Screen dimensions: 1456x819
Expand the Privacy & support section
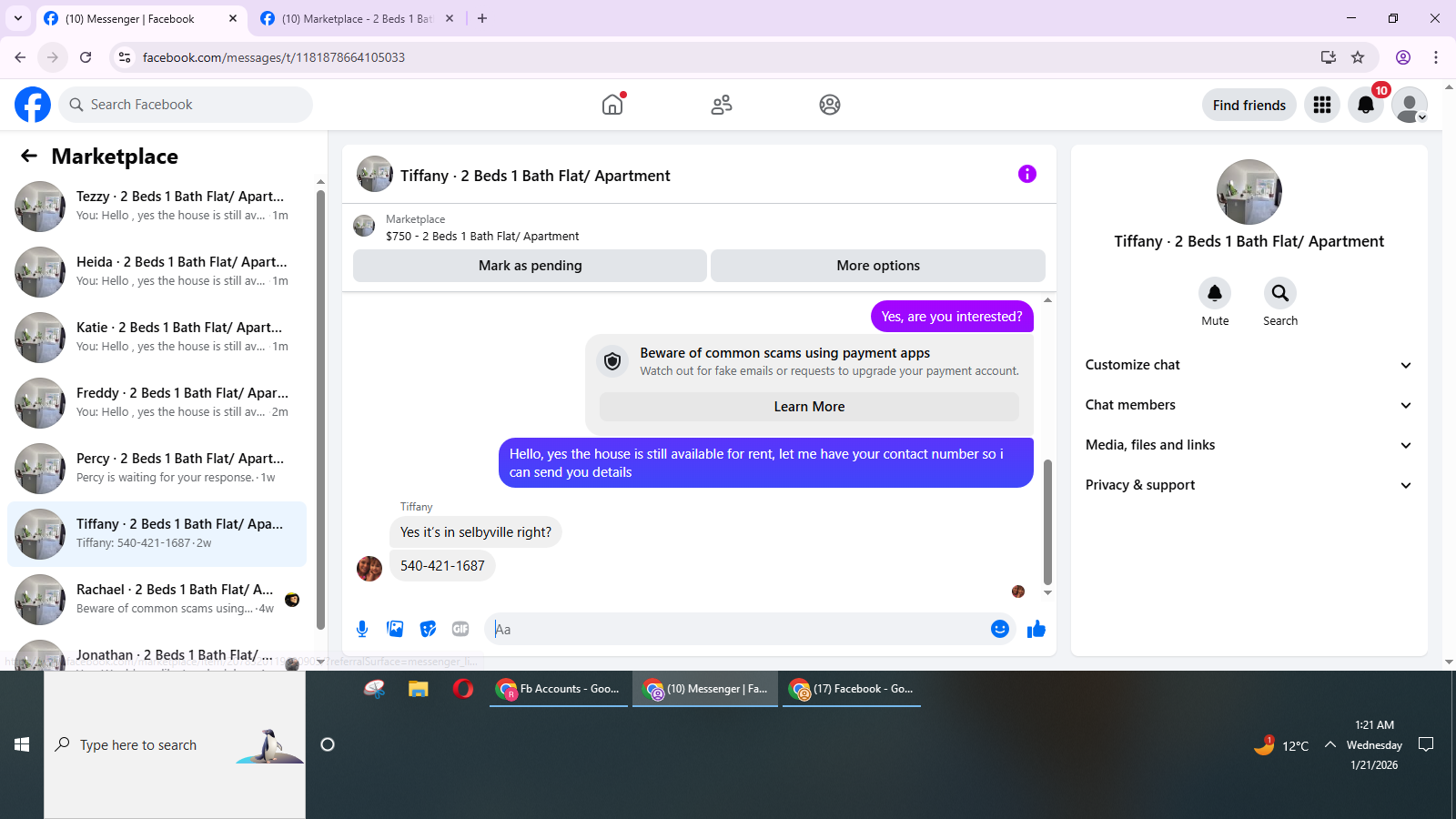1249,485
